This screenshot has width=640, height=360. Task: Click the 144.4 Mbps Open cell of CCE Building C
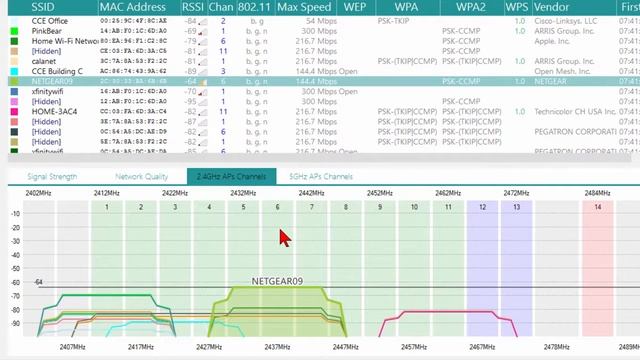click(326, 71)
